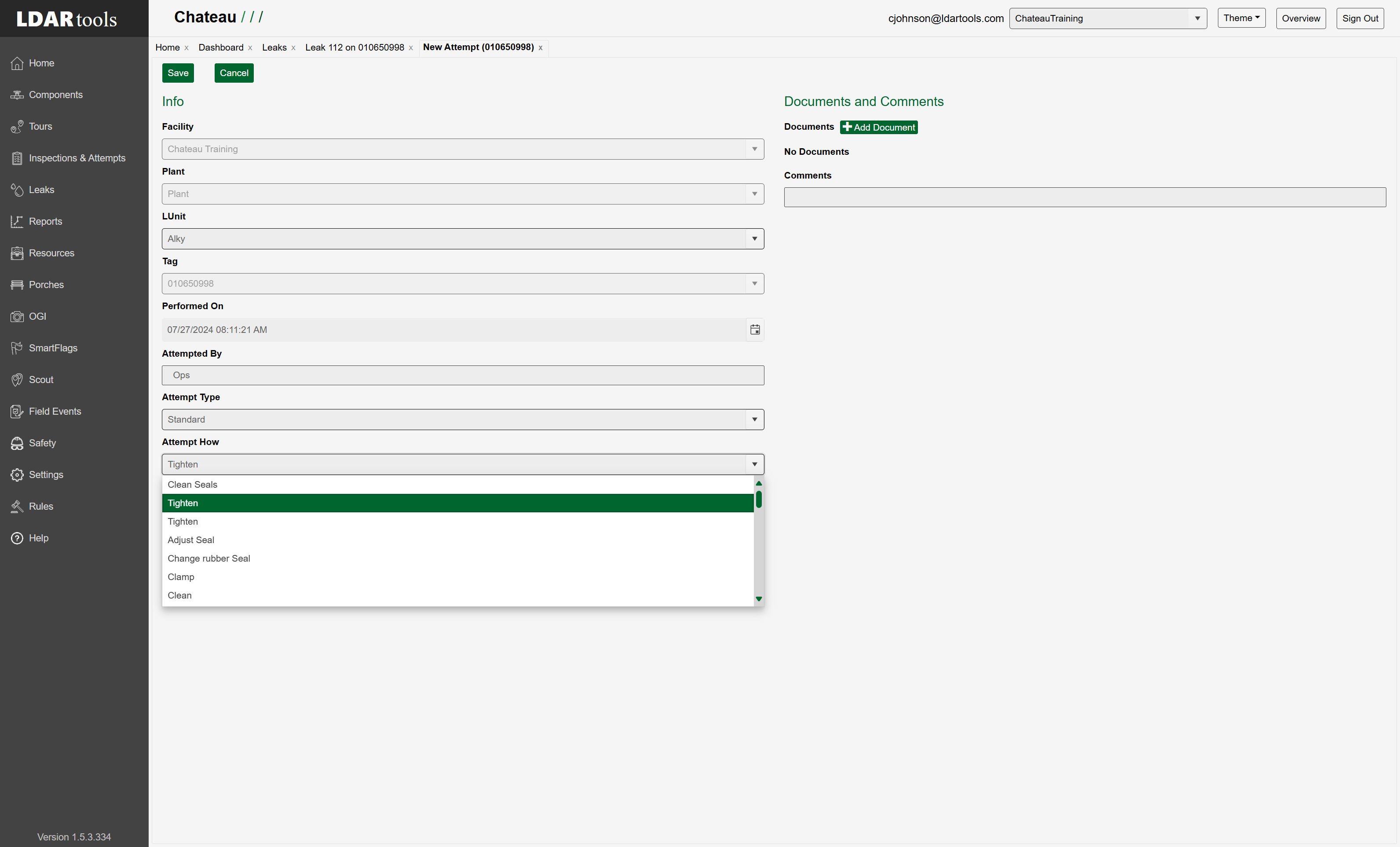Image resolution: width=1400 pixels, height=847 pixels.
Task: Open Scout in the sidebar
Action: tap(32, 380)
